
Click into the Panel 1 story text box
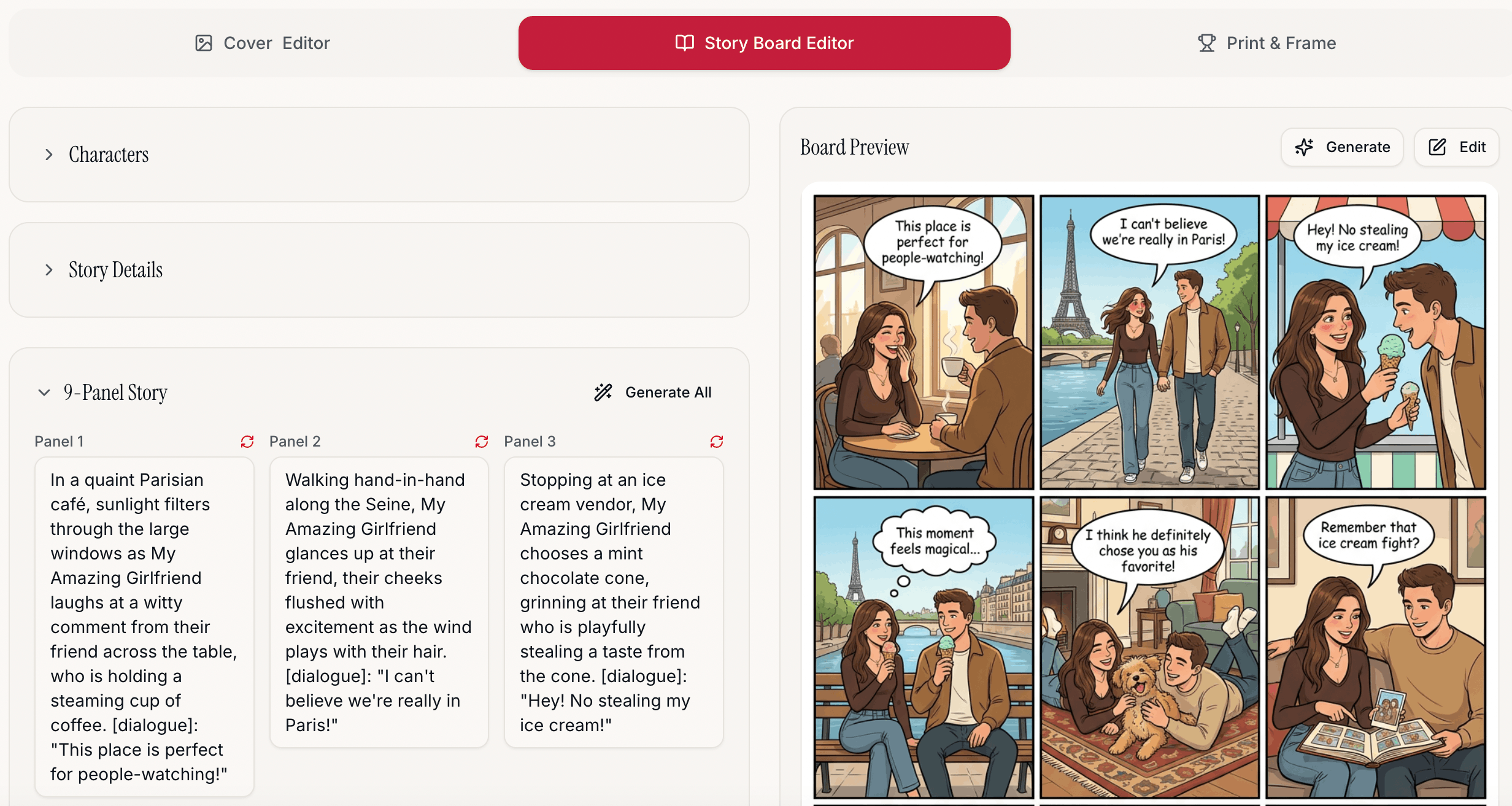(x=144, y=627)
